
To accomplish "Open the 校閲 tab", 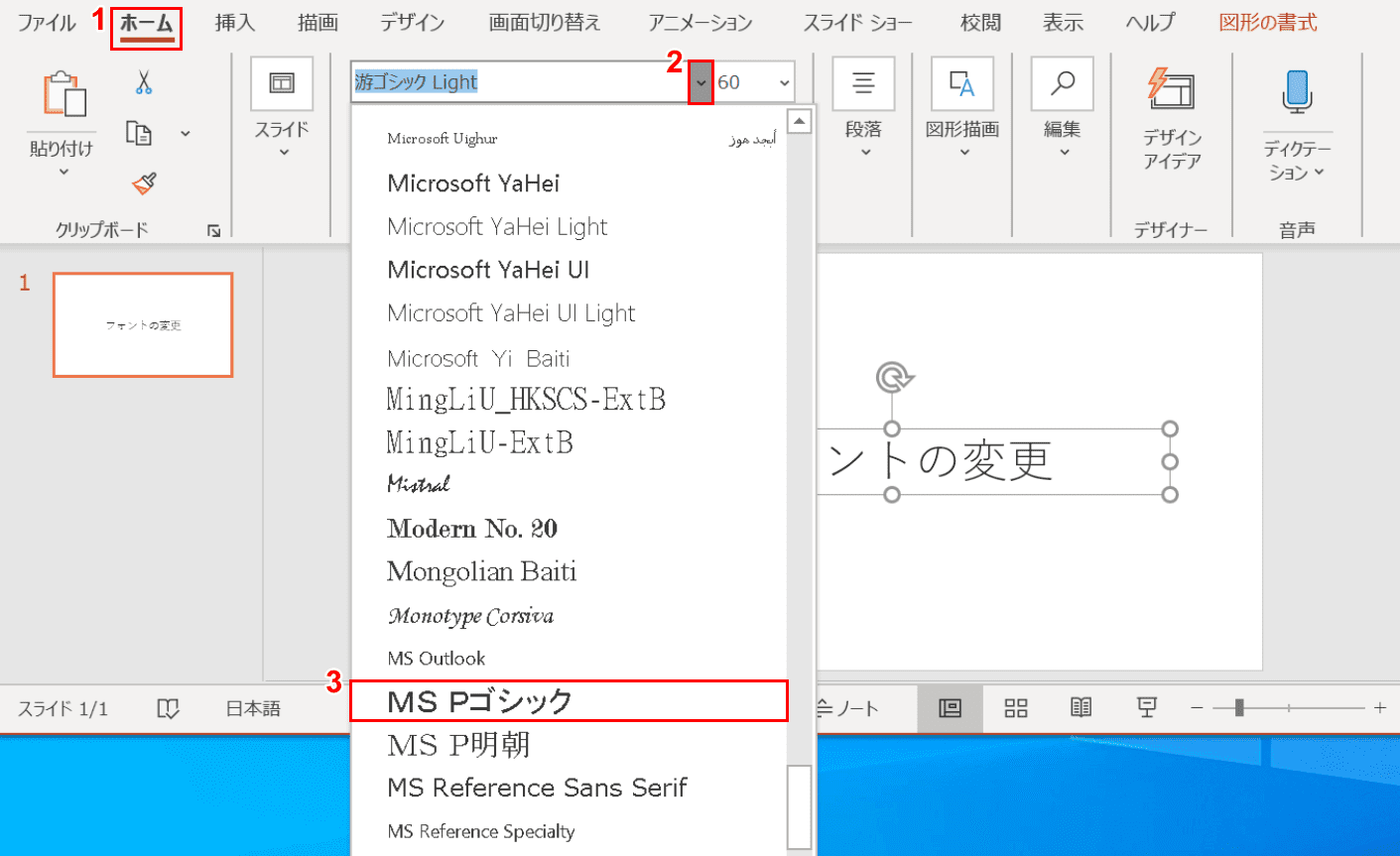I will click(980, 23).
